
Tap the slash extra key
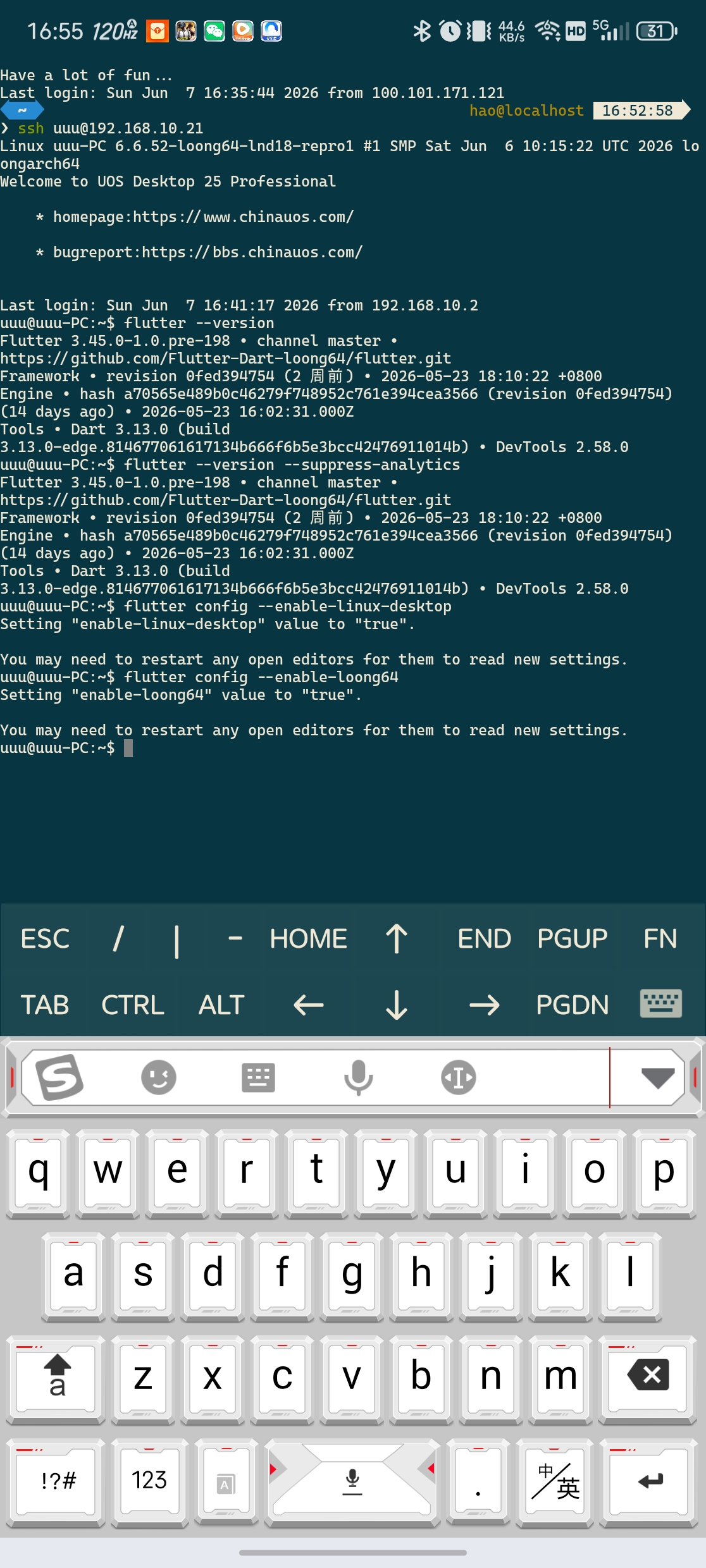click(x=118, y=938)
